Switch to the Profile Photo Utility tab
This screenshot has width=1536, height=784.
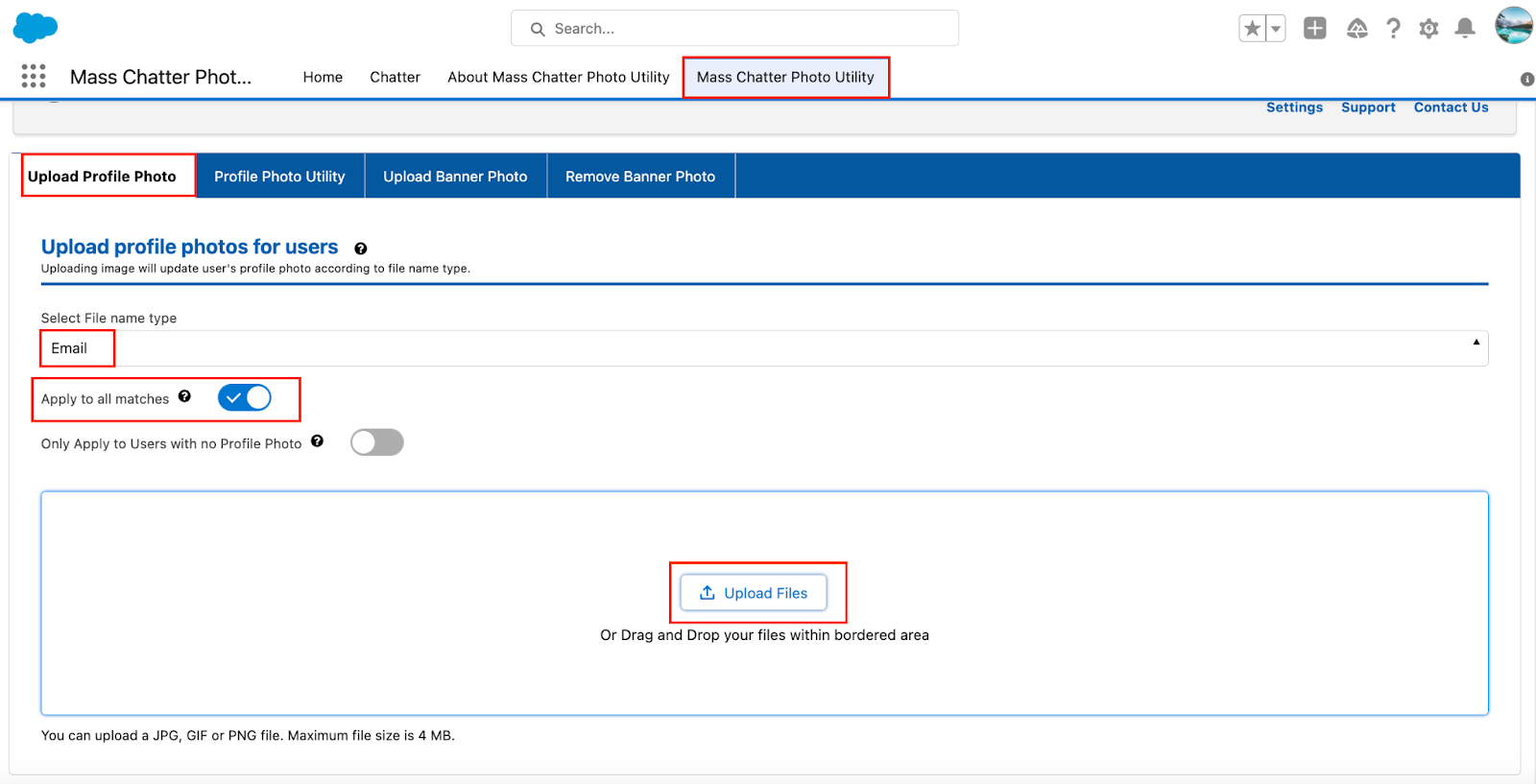pos(279,177)
